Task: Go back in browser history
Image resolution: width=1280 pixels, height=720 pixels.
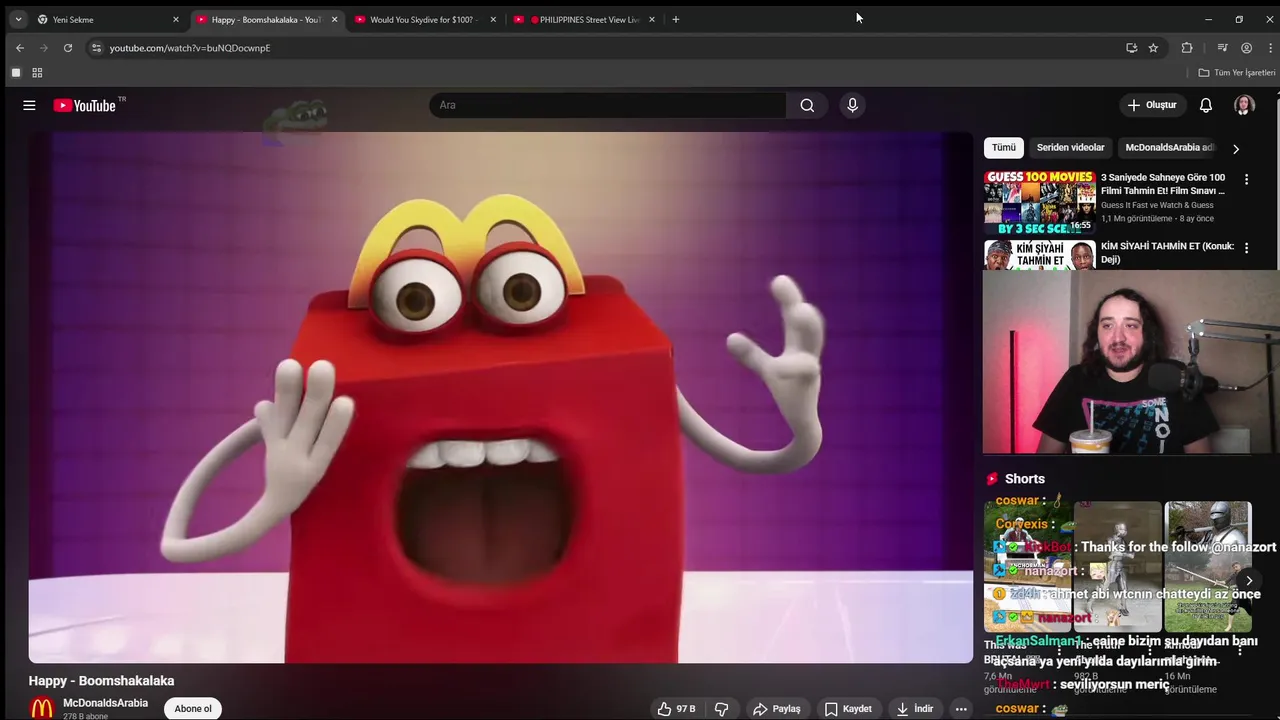Action: [20, 48]
